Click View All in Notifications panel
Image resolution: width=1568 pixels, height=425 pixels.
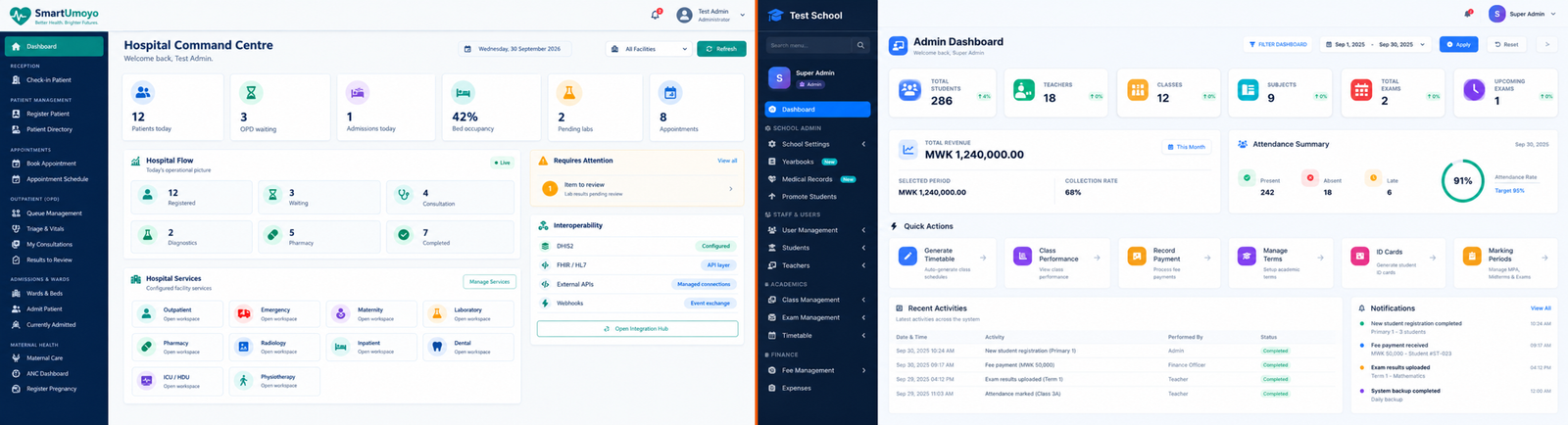pos(1541,308)
